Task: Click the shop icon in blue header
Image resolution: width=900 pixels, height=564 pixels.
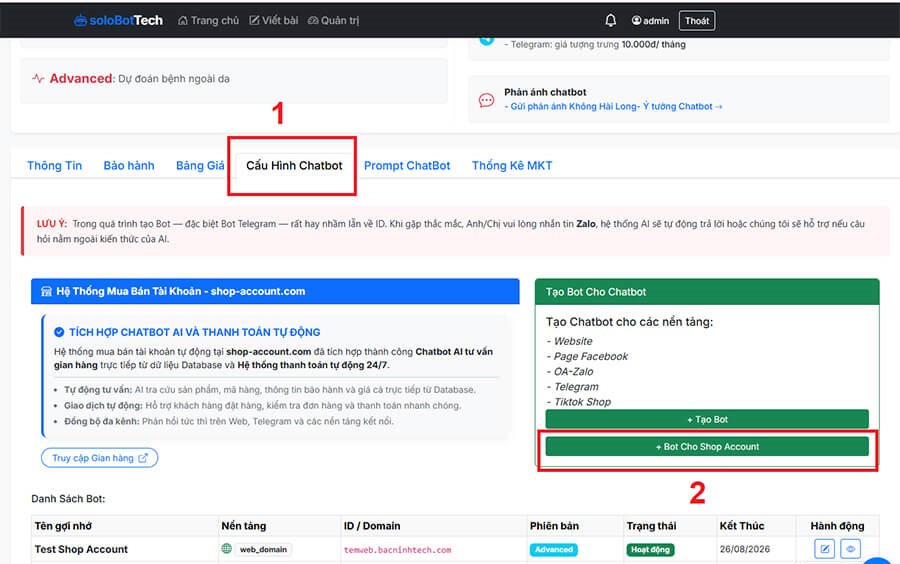Action: coord(46,291)
